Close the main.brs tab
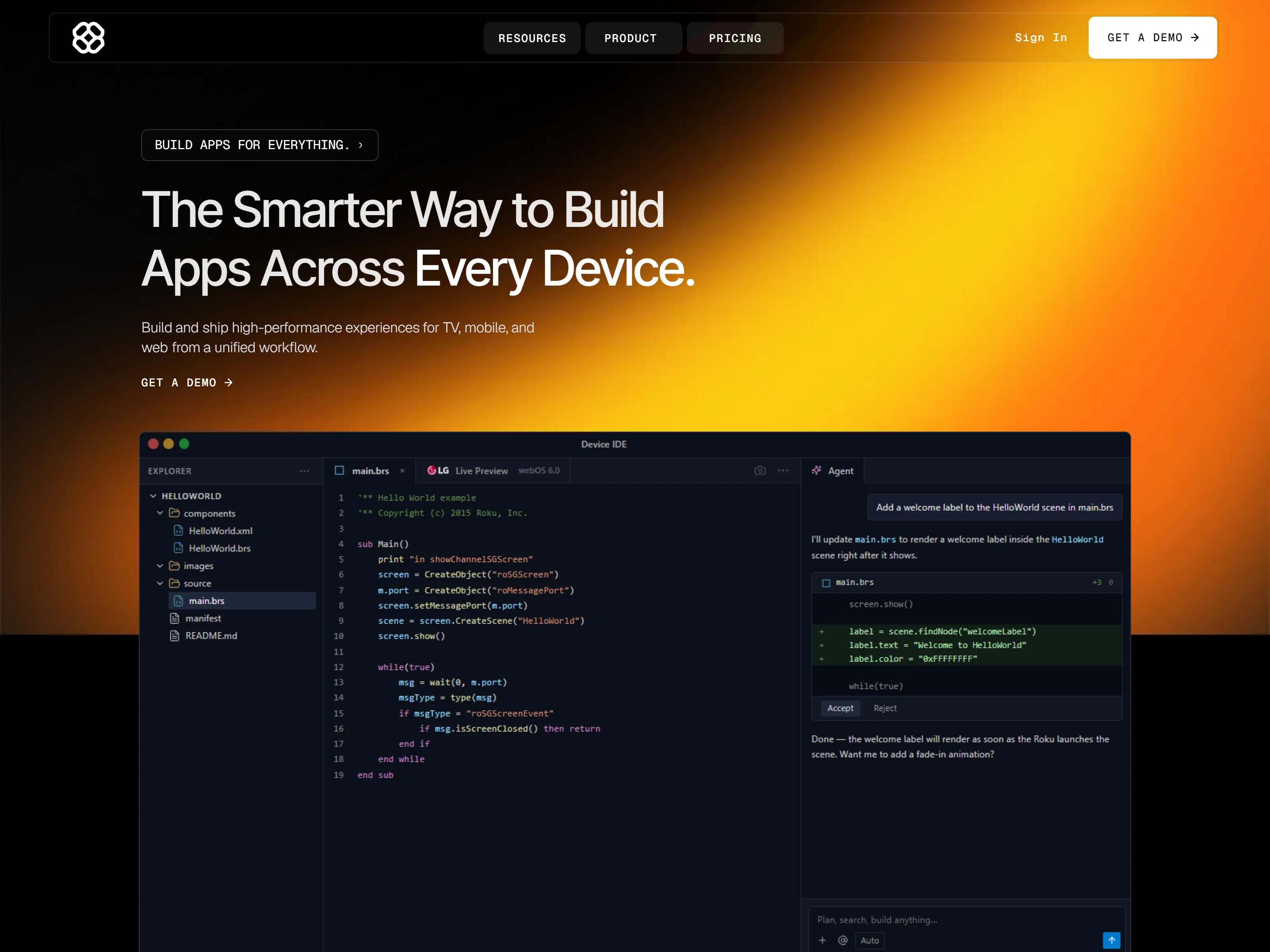Image resolution: width=1270 pixels, height=952 pixels. [x=402, y=470]
